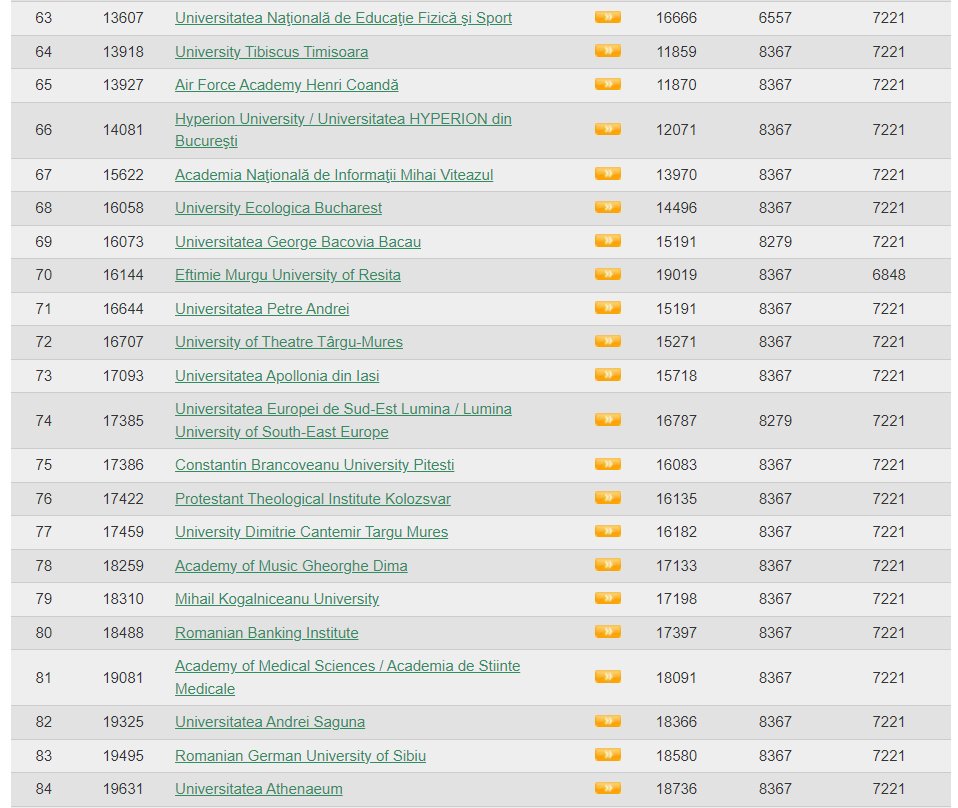Visit Universitatea George Bacovia Bacau link

(x=298, y=242)
